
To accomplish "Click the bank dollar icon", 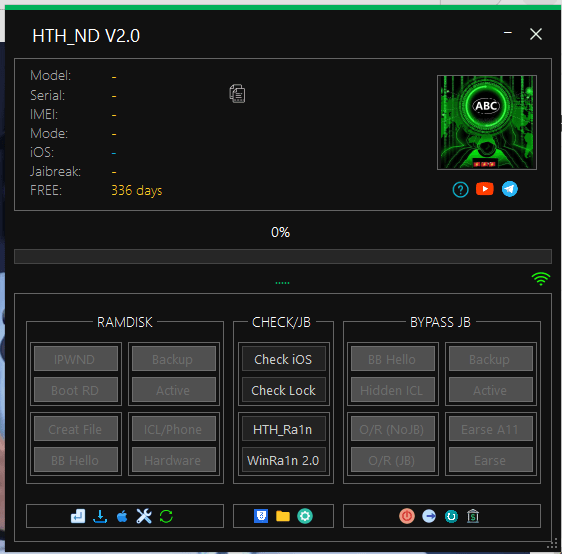I will 473,516.
